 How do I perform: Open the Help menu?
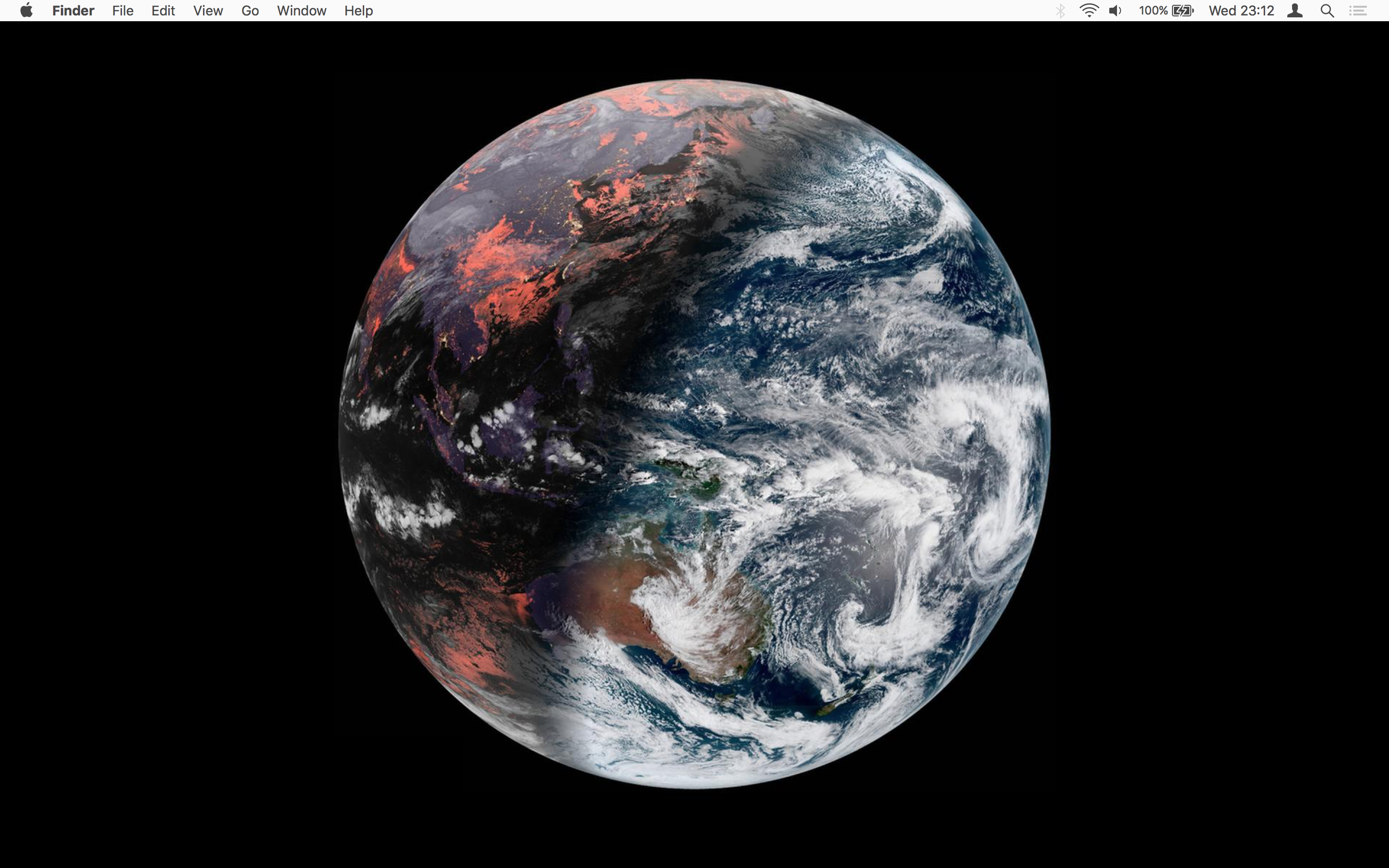click(x=358, y=10)
